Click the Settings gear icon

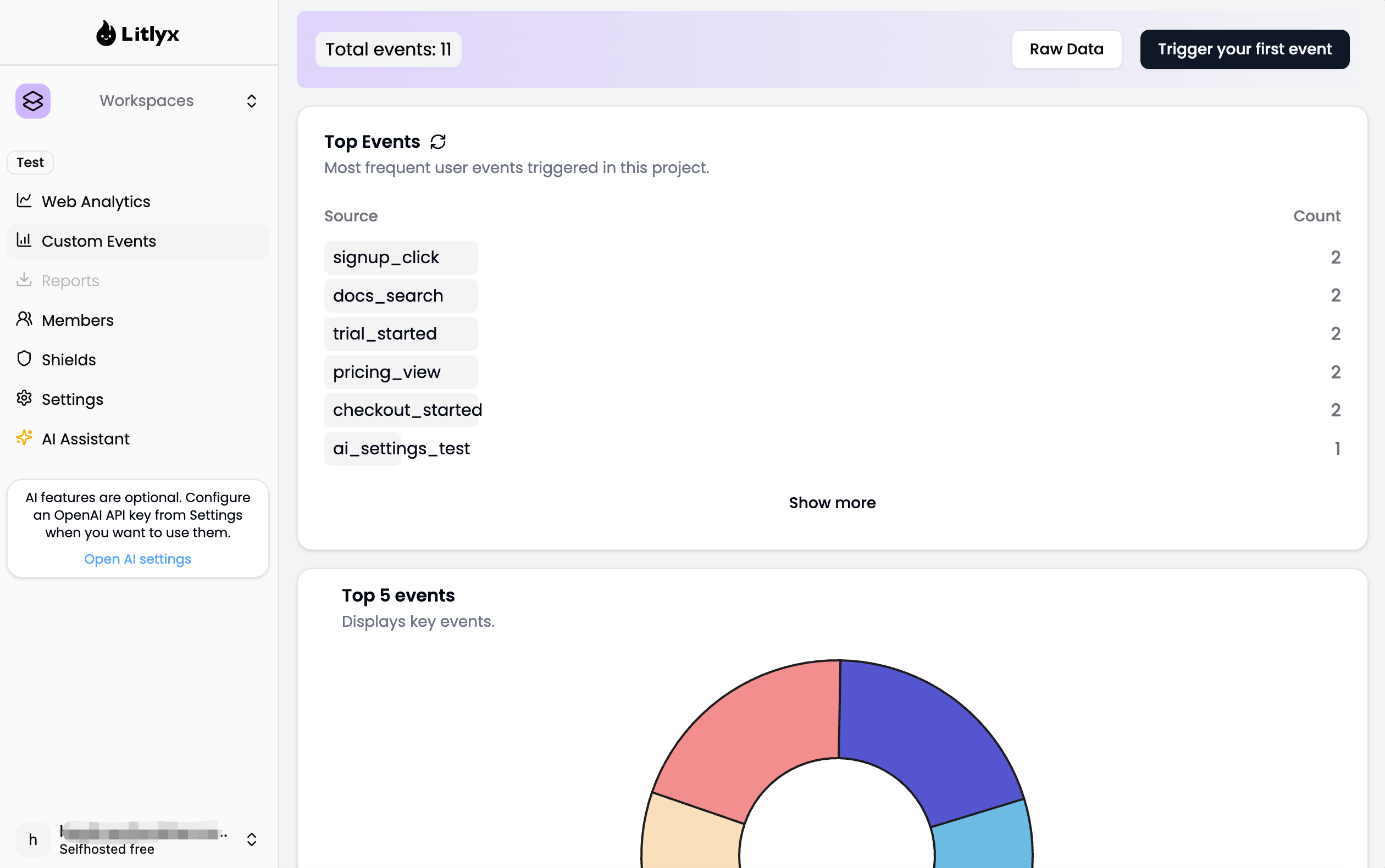[x=24, y=398]
